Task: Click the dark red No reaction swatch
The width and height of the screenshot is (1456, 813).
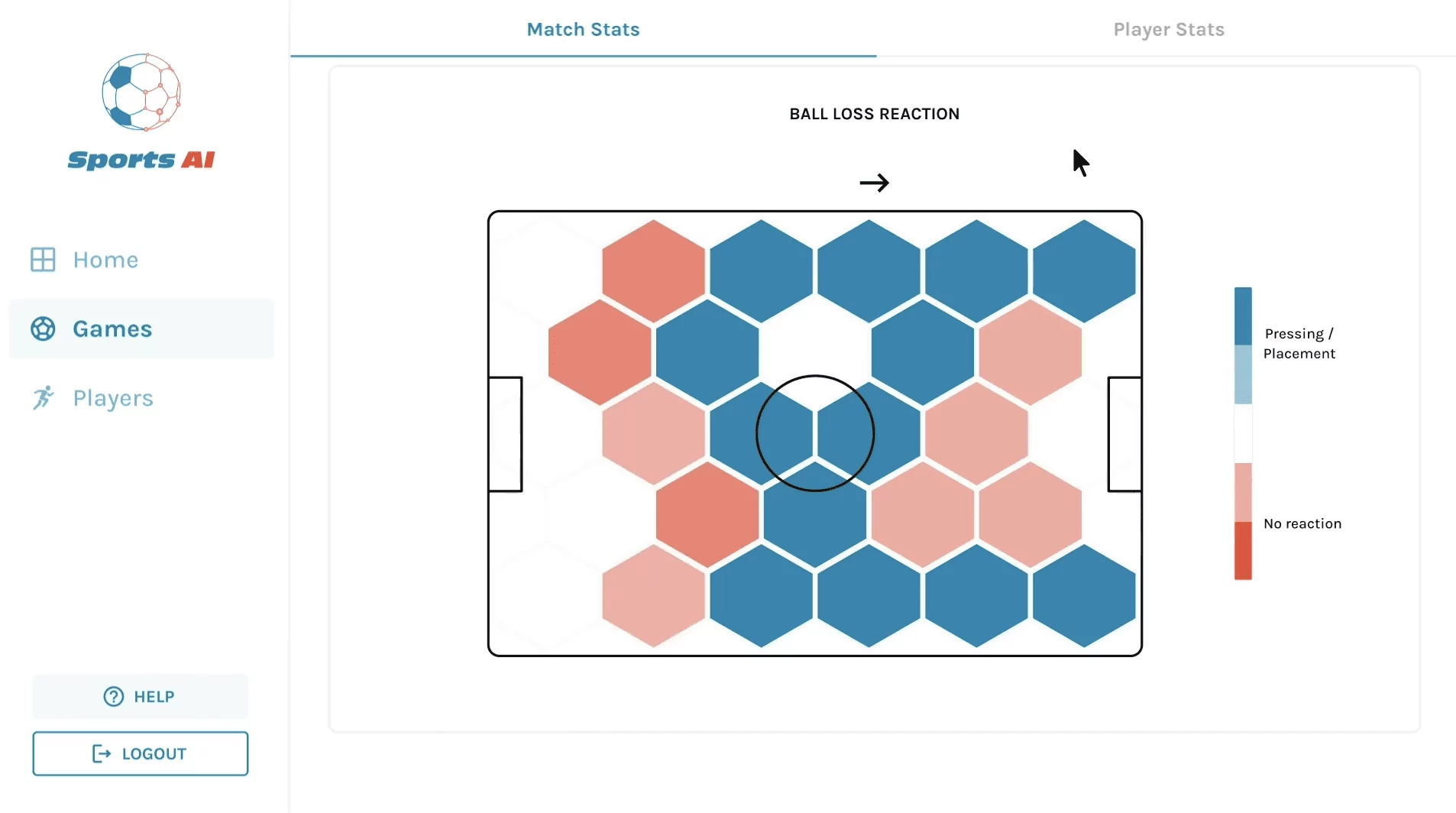Action: tap(1243, 551)
